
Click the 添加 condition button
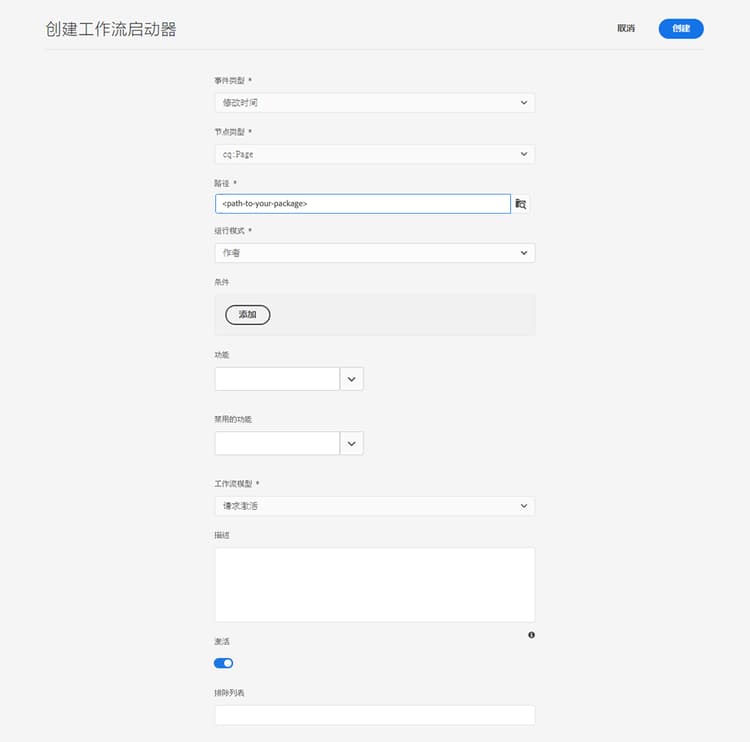pyautogui.click(x=248, y=315)
